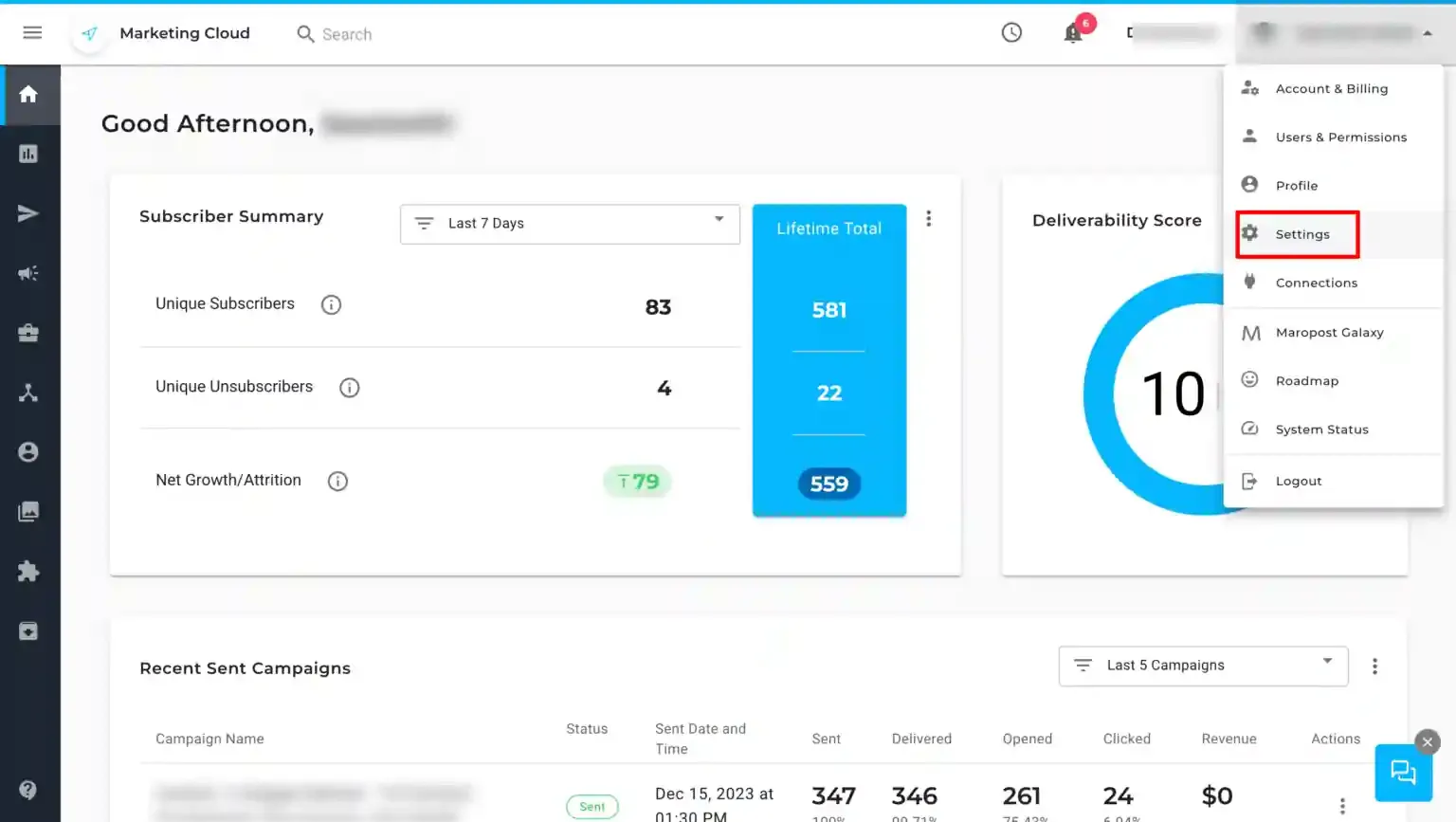
Task: Select Users & Permissions menu item
Action: click(x=1333, y=137)
